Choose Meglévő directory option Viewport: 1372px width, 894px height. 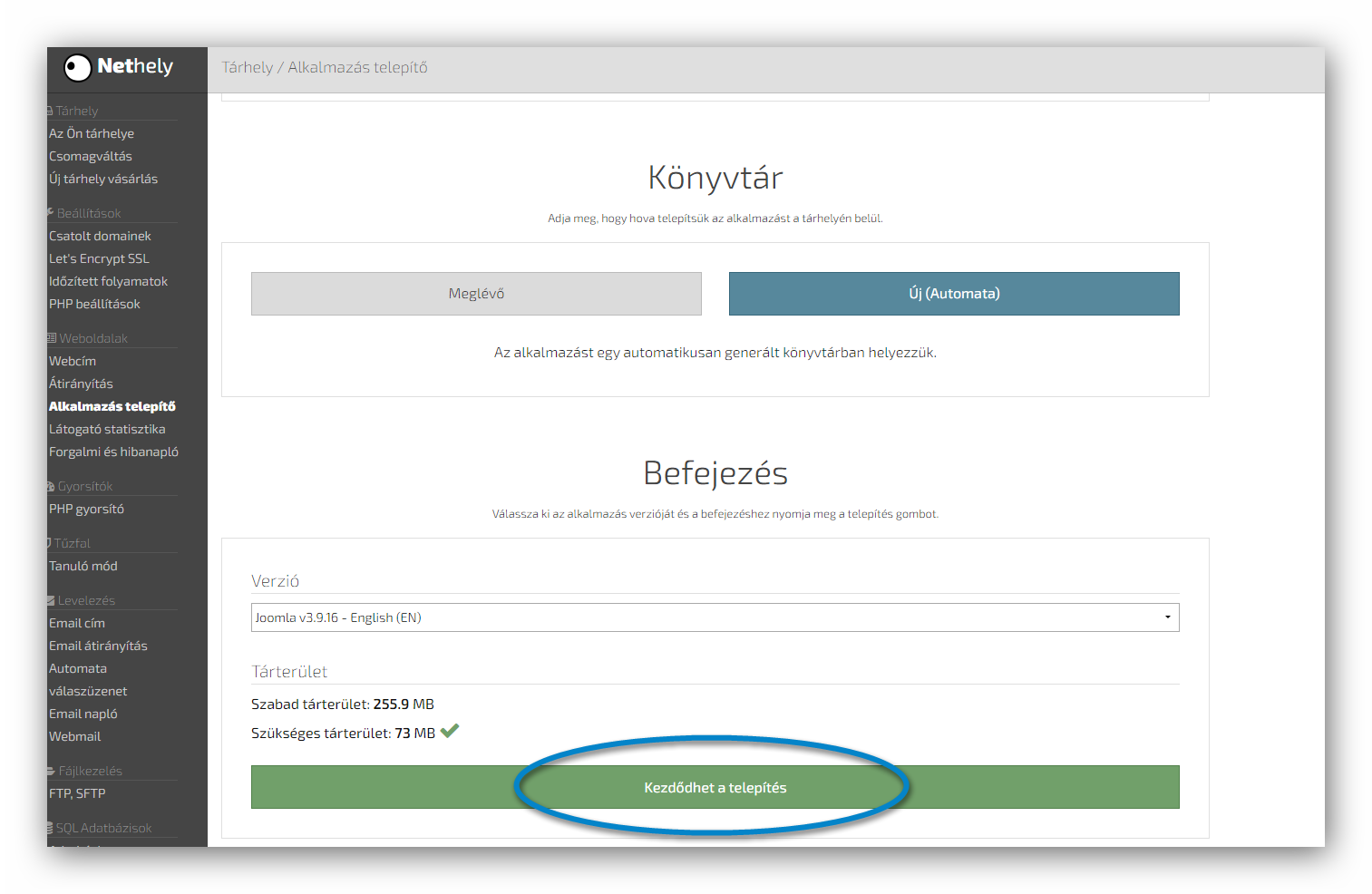pos(476,294)
